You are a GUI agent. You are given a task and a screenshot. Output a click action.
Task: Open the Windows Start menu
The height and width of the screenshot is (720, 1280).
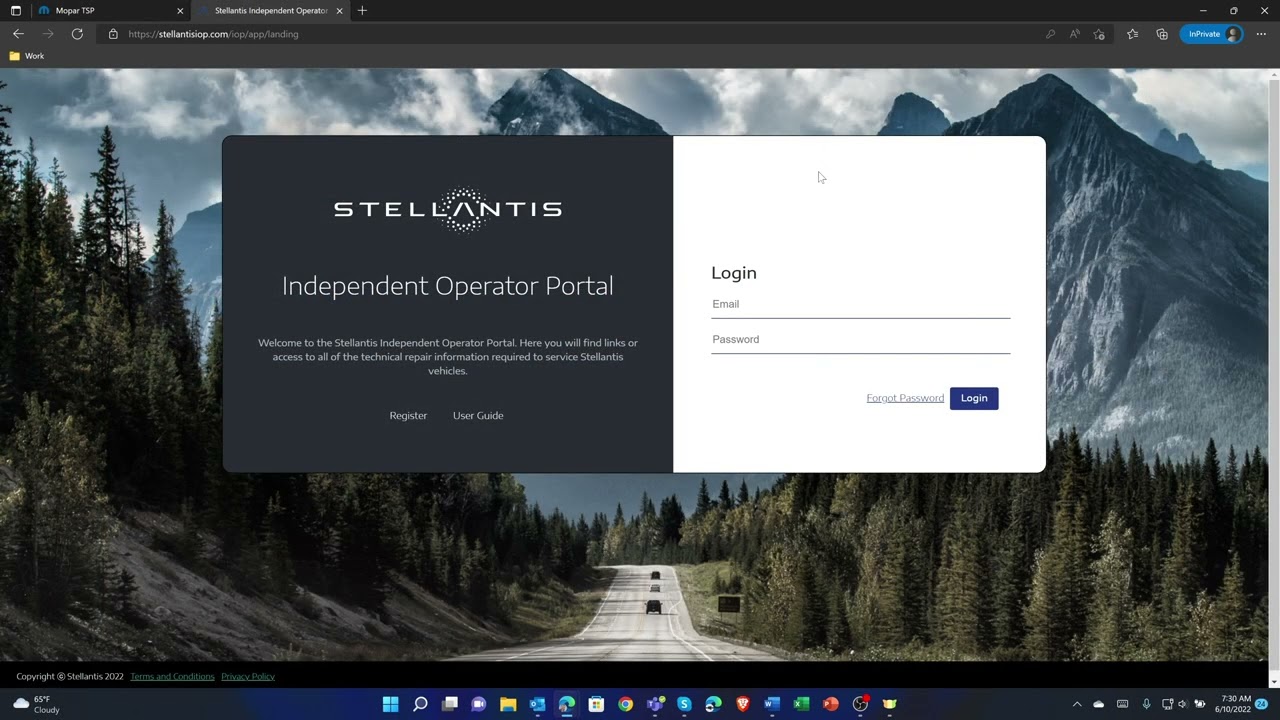click(390, 704)
